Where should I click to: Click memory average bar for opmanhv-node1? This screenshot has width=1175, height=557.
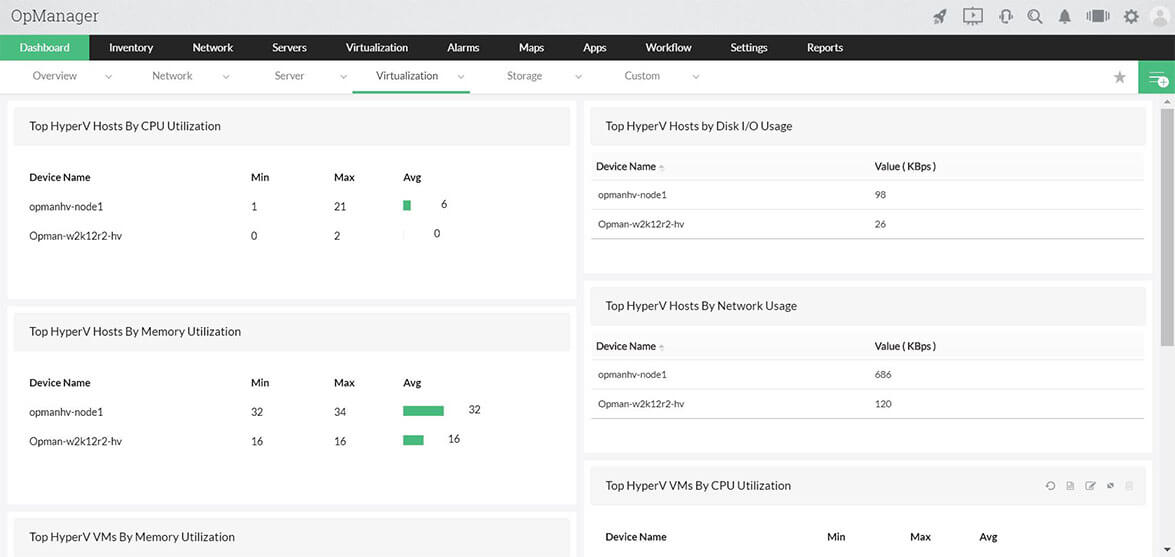coord(423,411)
